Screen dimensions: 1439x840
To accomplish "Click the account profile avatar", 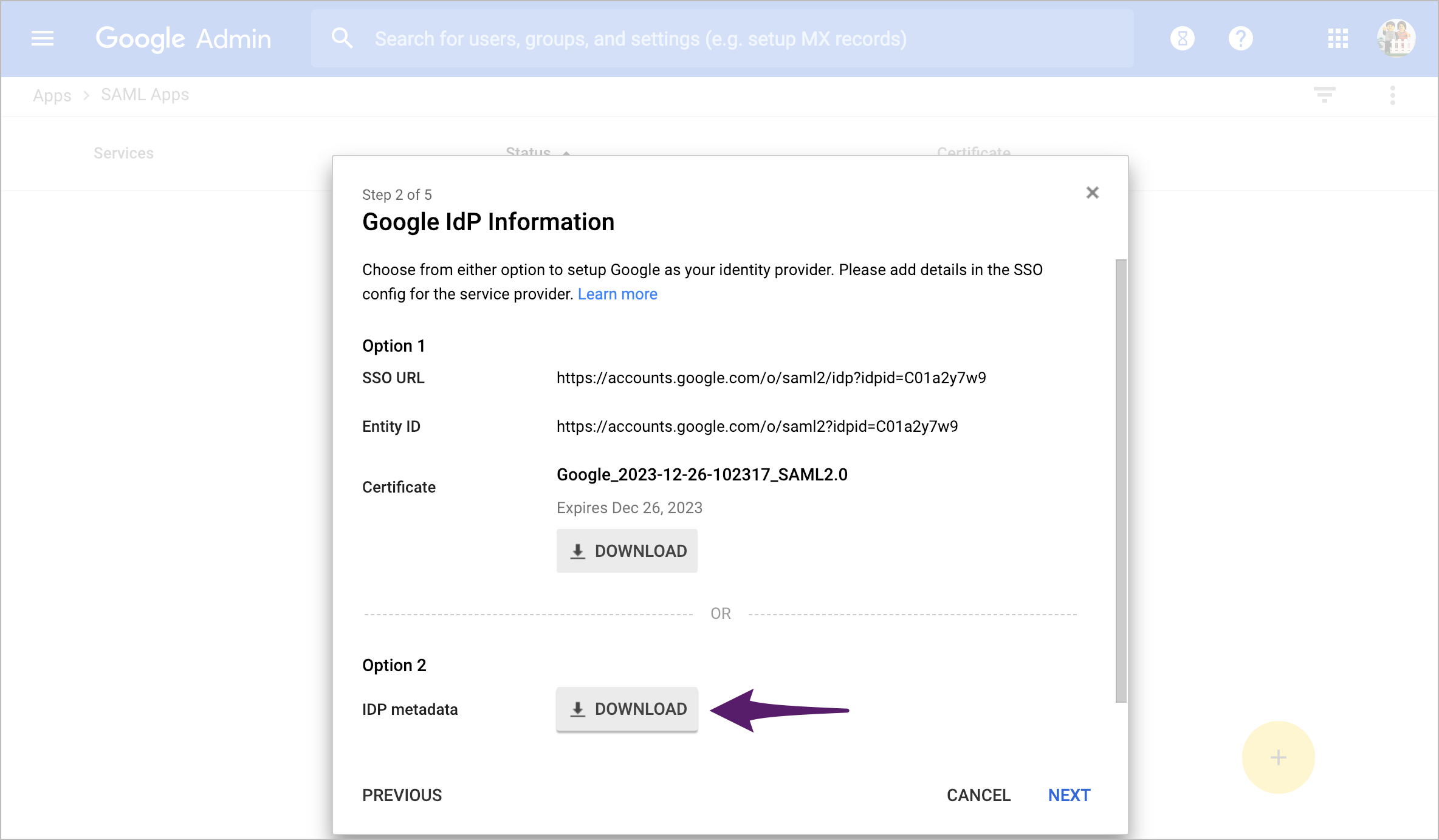I will (x=1396, y=38).
